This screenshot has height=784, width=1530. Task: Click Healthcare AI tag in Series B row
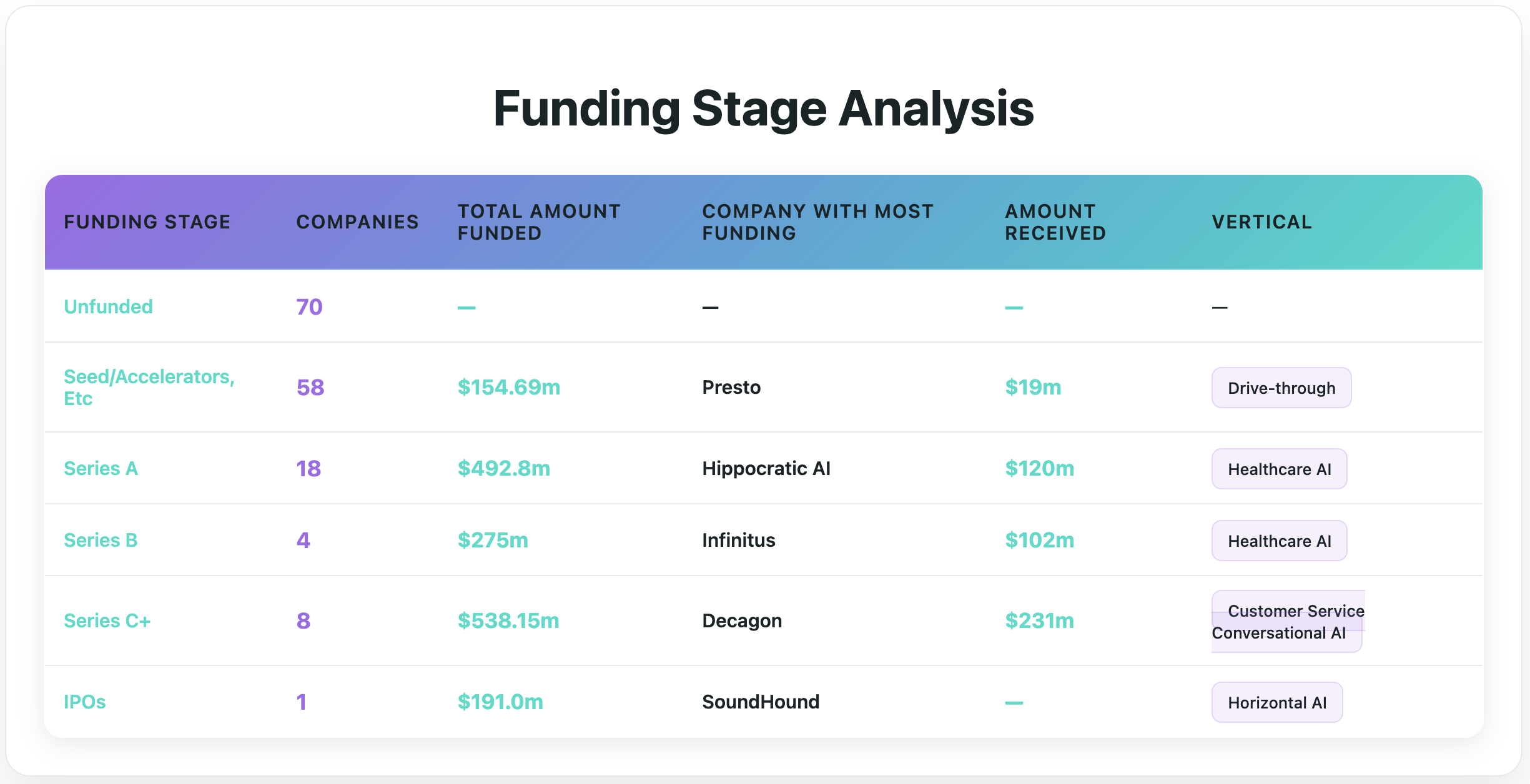pyautogui.click(x=1279, y=541)
